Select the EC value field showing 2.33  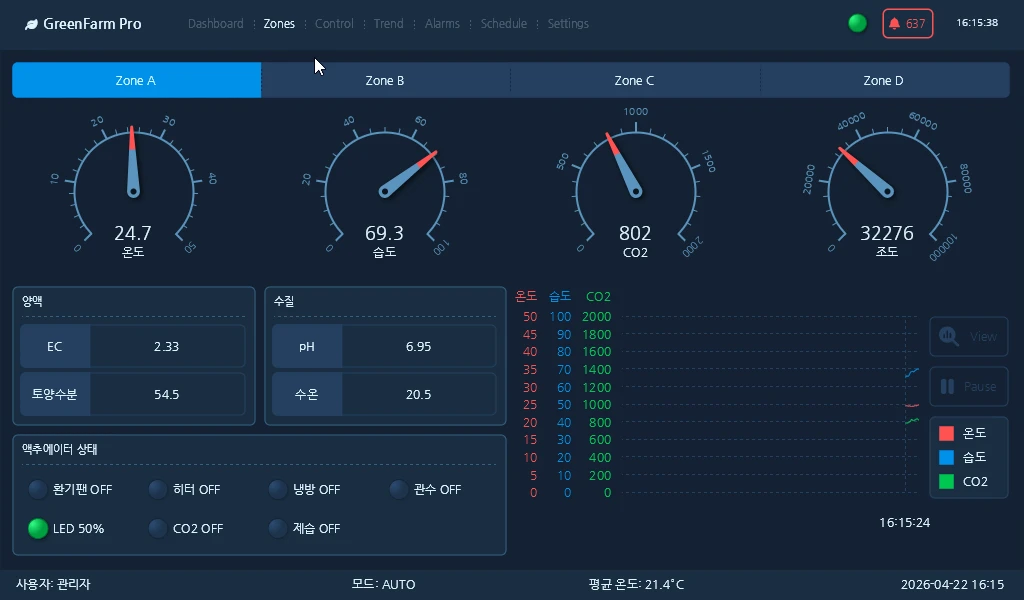[x=167, y=346]
